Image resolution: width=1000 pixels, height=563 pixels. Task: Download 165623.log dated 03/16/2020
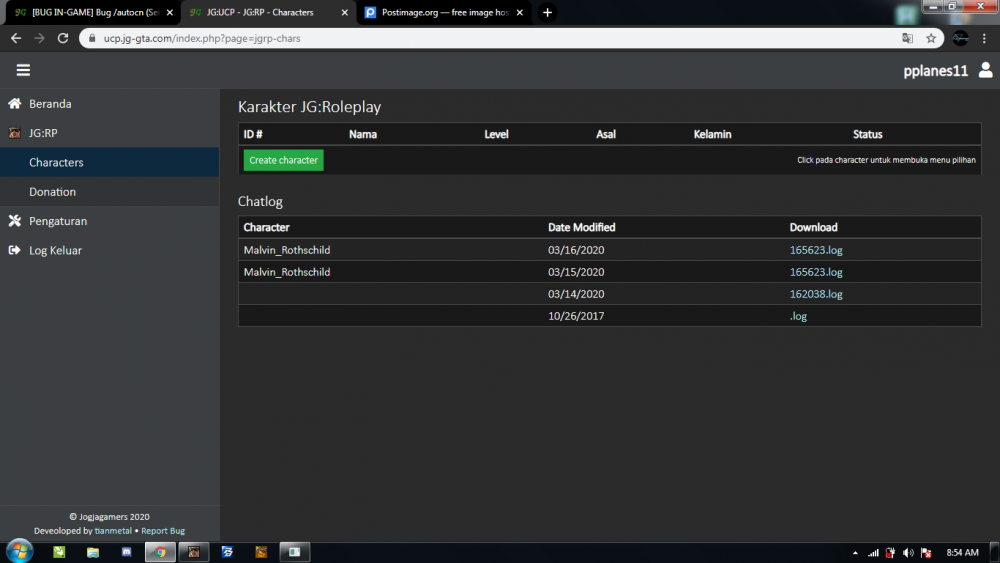(x=816, y=250)
